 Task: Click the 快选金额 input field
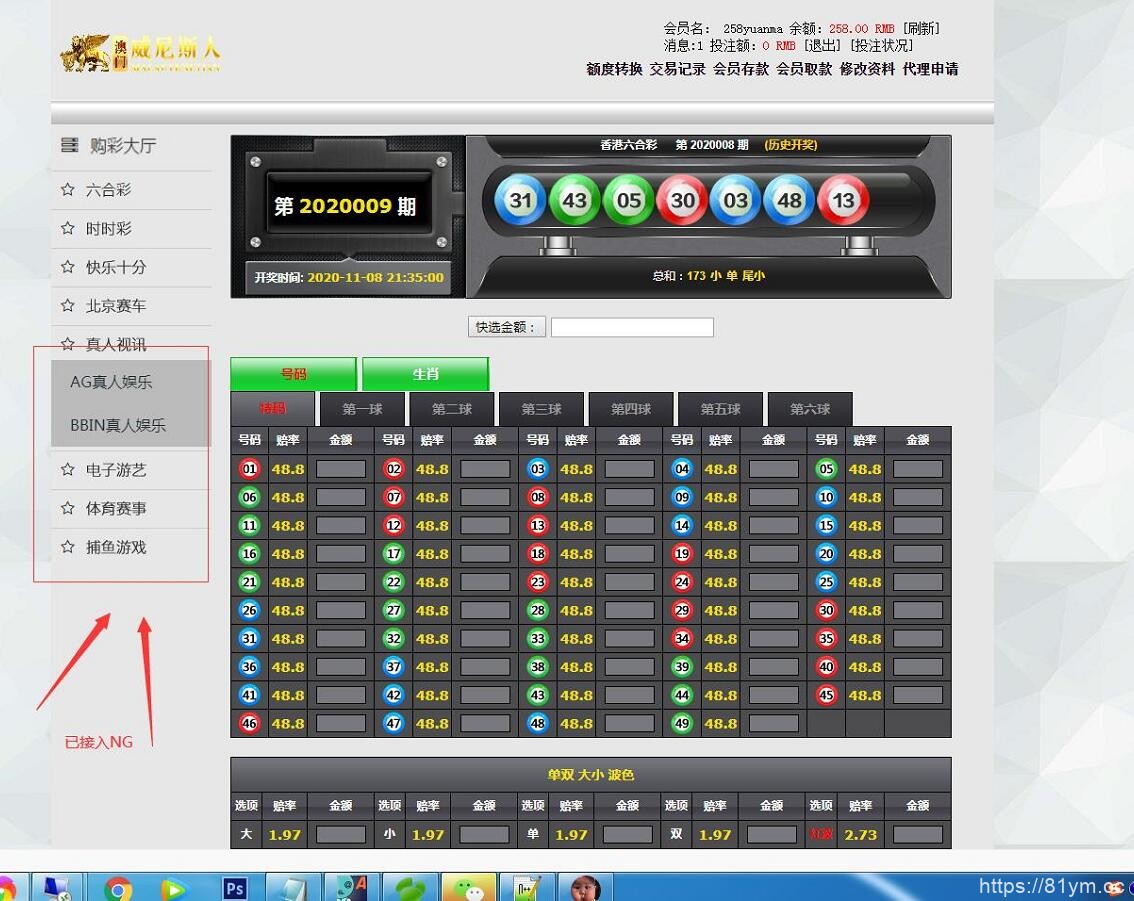pyautogui.click(x=632, y=327)
